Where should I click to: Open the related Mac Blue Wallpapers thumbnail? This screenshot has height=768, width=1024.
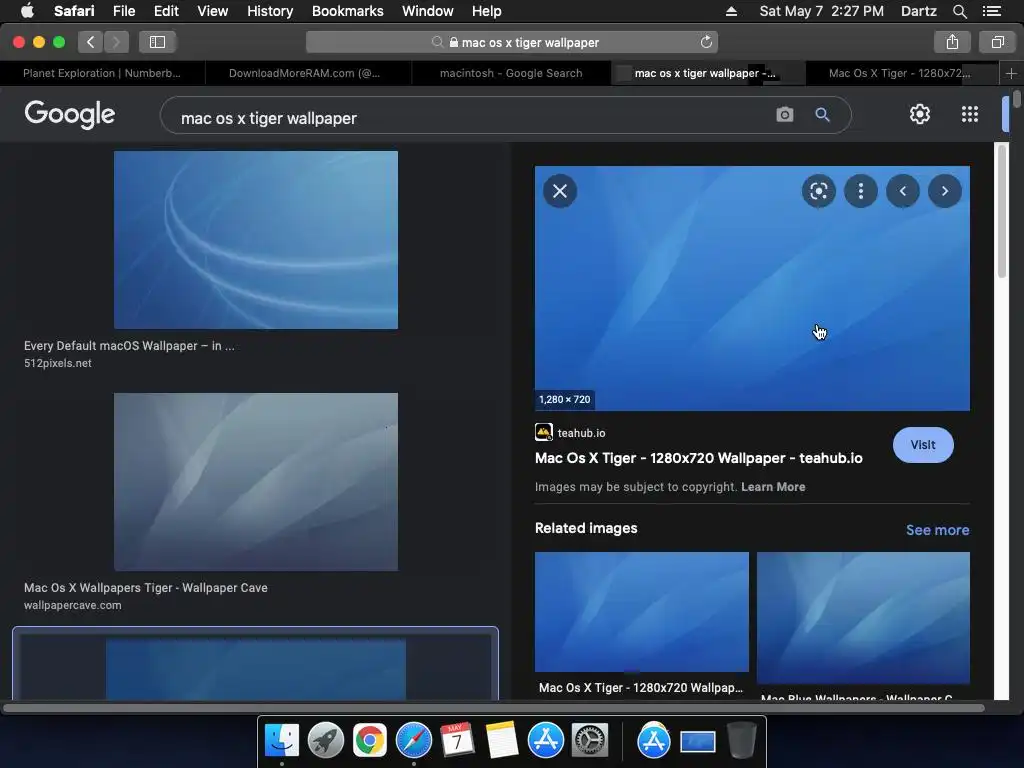[x=863, y=618]
